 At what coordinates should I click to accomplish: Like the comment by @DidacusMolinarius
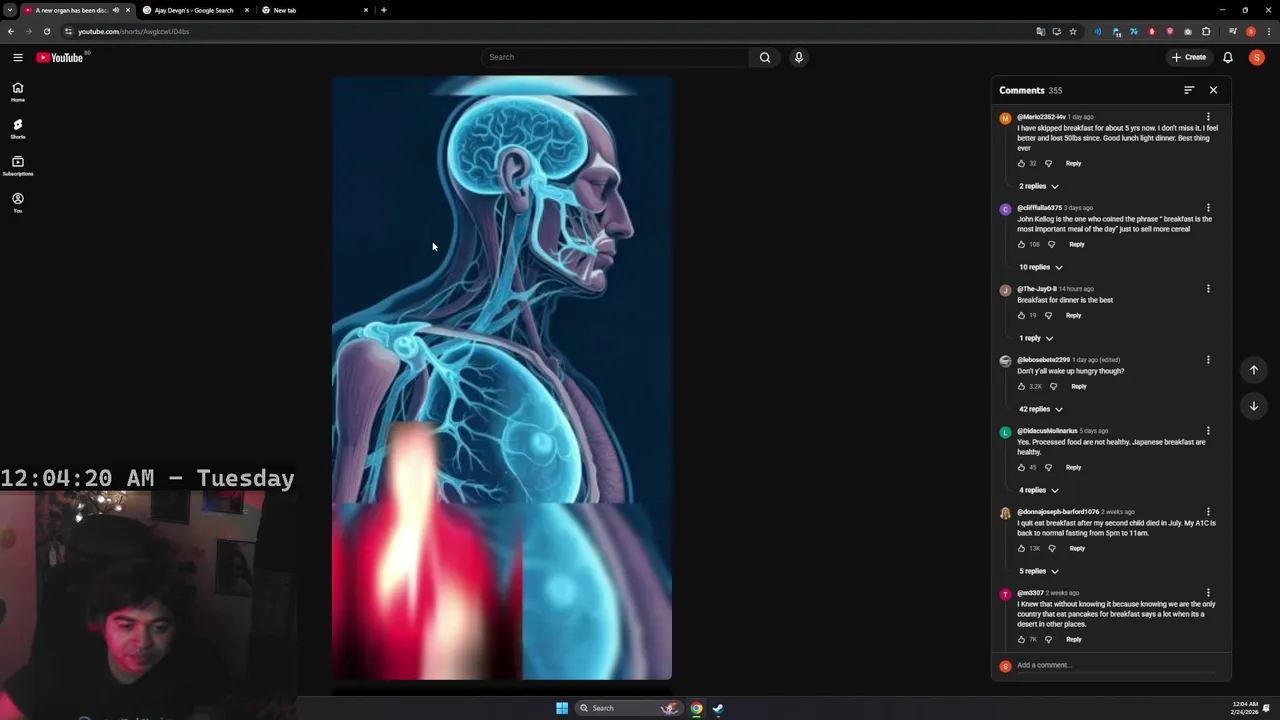tap(1021, 467)
